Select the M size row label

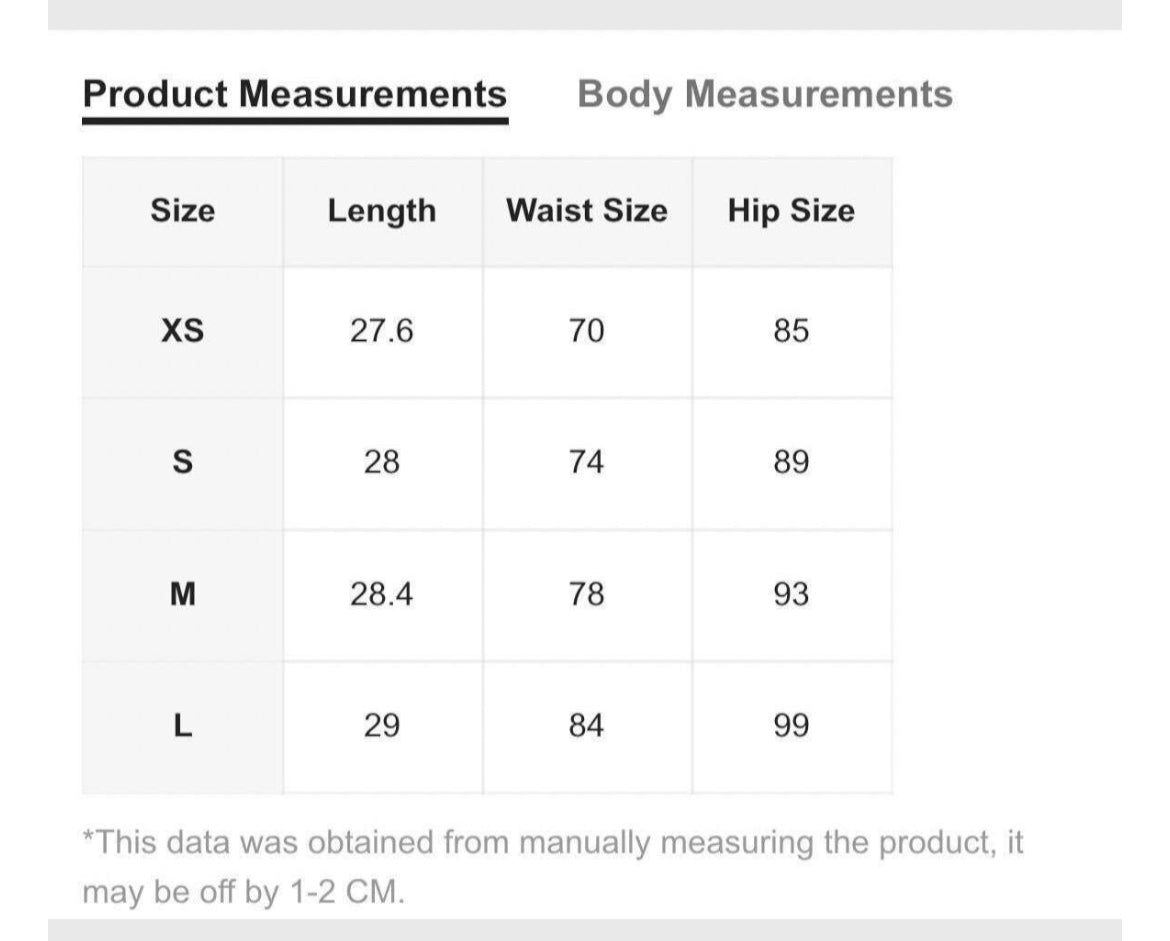coord(182,595)
